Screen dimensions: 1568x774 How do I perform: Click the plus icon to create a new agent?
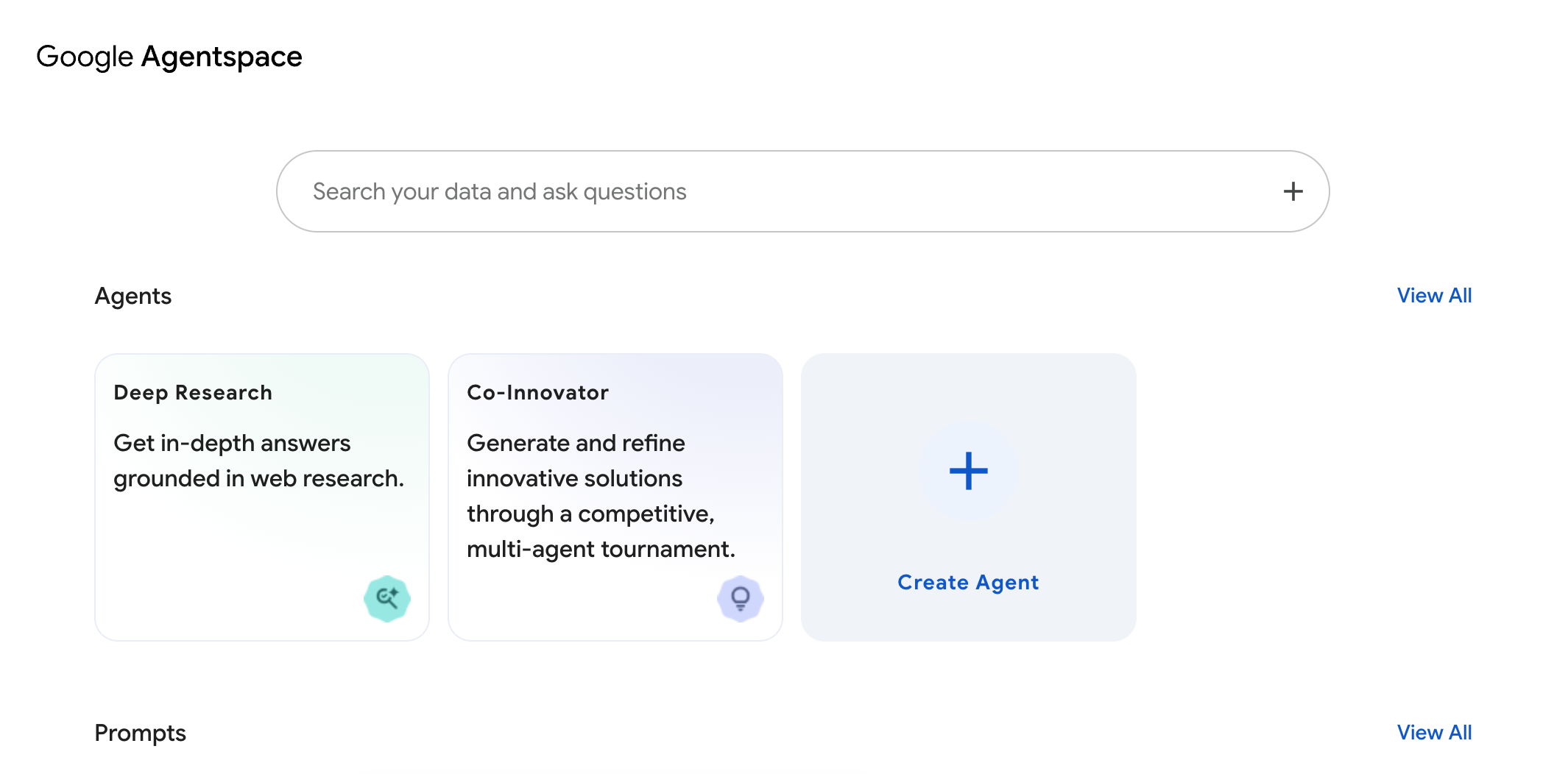point(968,472)
